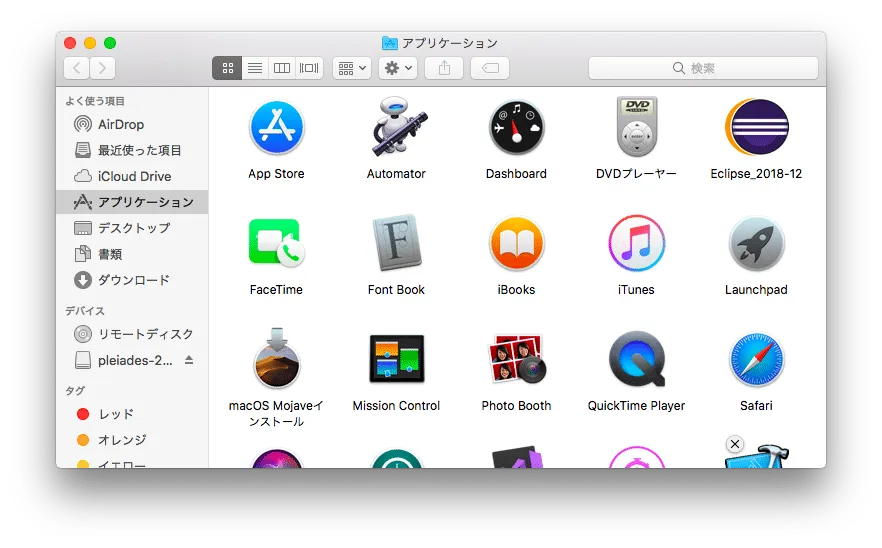This screenshot has height=548, width=882.
Task: Select the Font Book icon
Action: pos(397,242)
